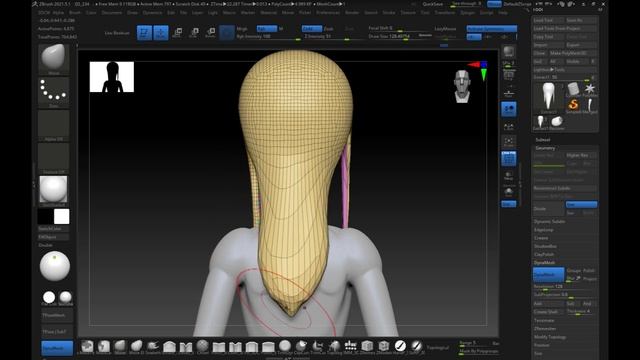Expand the ZRemesher subsection

pyautogui.click(x=545, y=329)
